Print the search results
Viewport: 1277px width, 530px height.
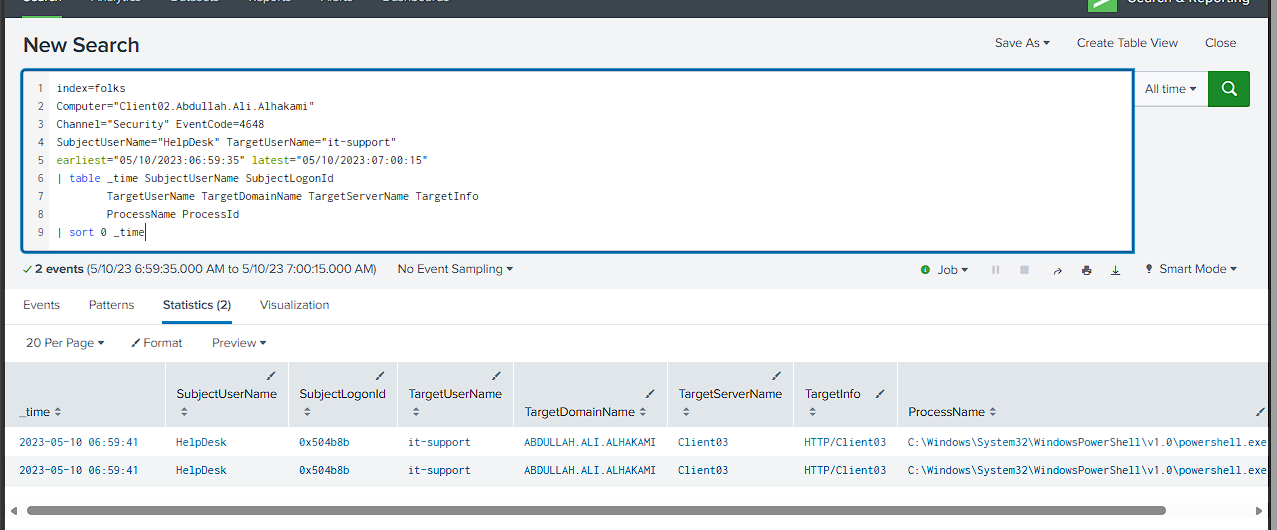pos(1086,270)
